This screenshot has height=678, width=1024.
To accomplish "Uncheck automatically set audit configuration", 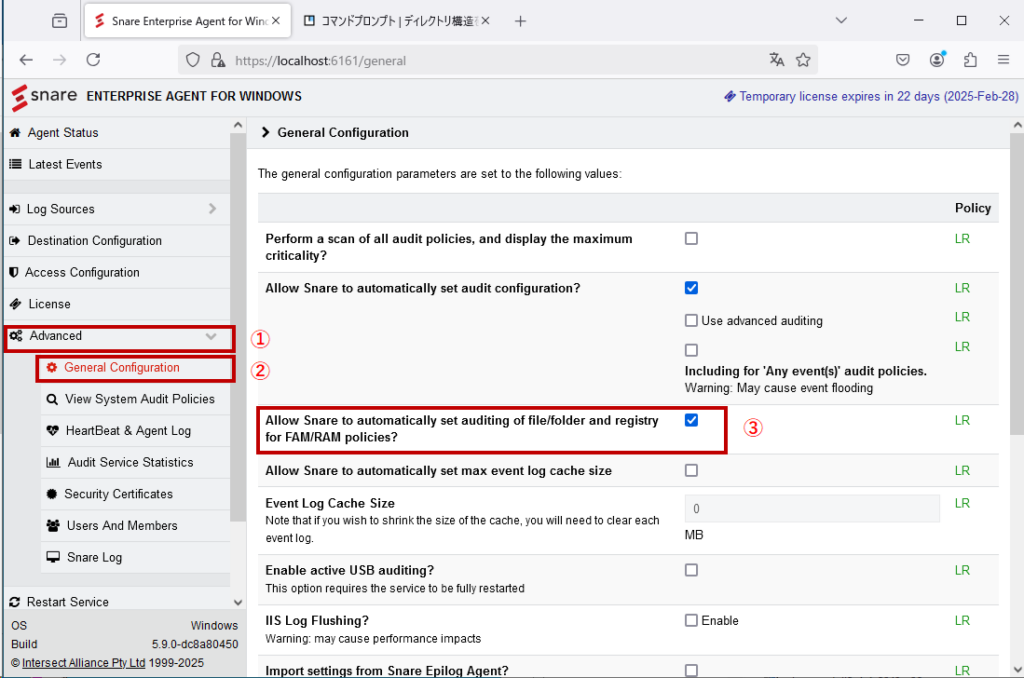I will tap(691, 288).
